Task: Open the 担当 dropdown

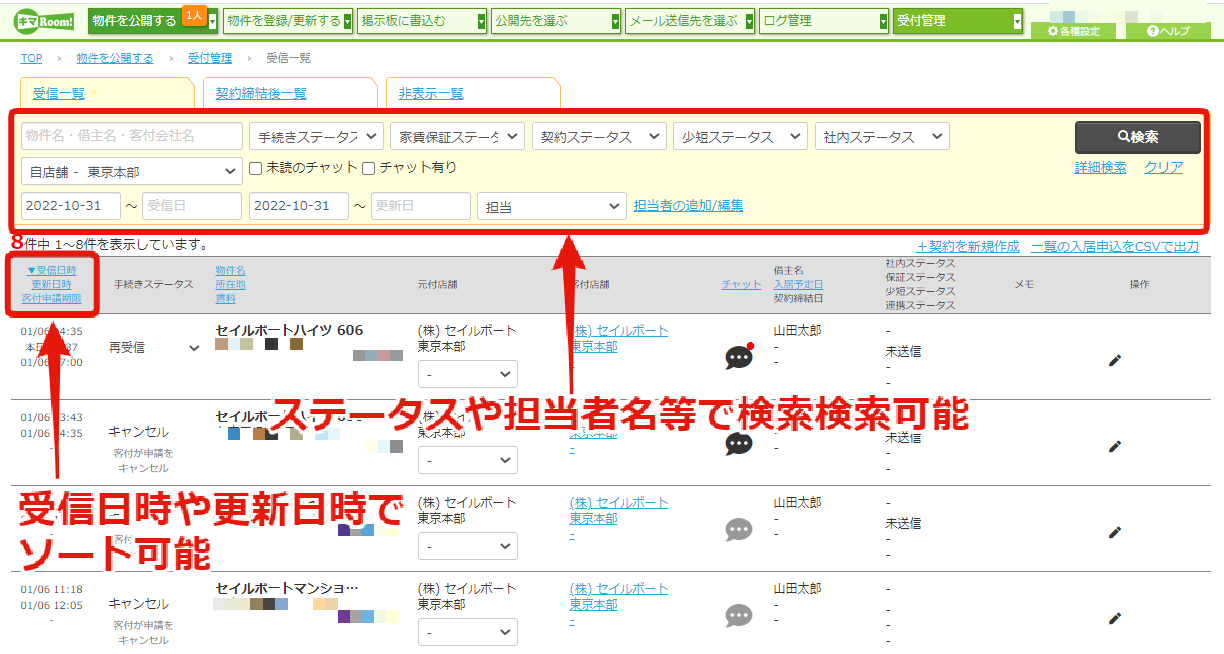Action: click(x=552, y=206)
